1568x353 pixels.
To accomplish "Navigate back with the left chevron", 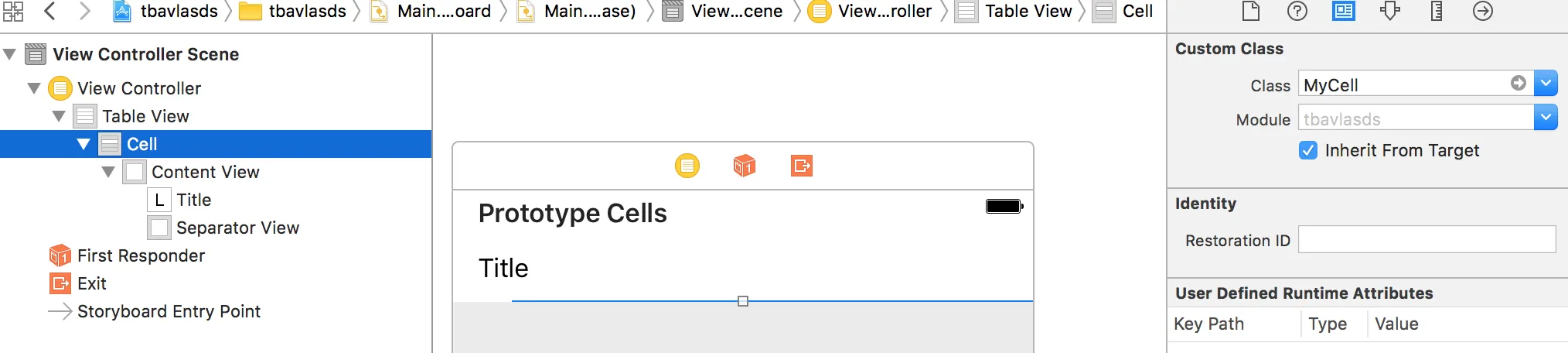I will point(50,11).
